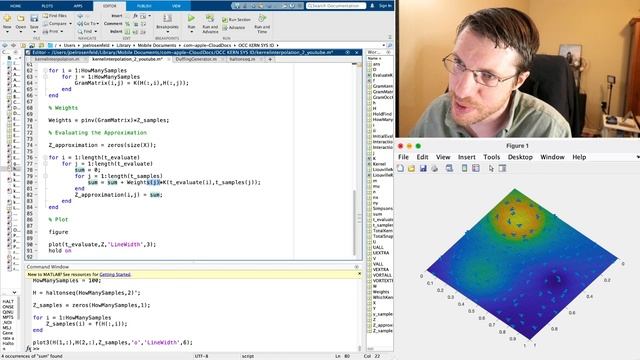Expand the Open dropdown arrow
This screenshot has width=640, height=360.
(x=20, y=31)
